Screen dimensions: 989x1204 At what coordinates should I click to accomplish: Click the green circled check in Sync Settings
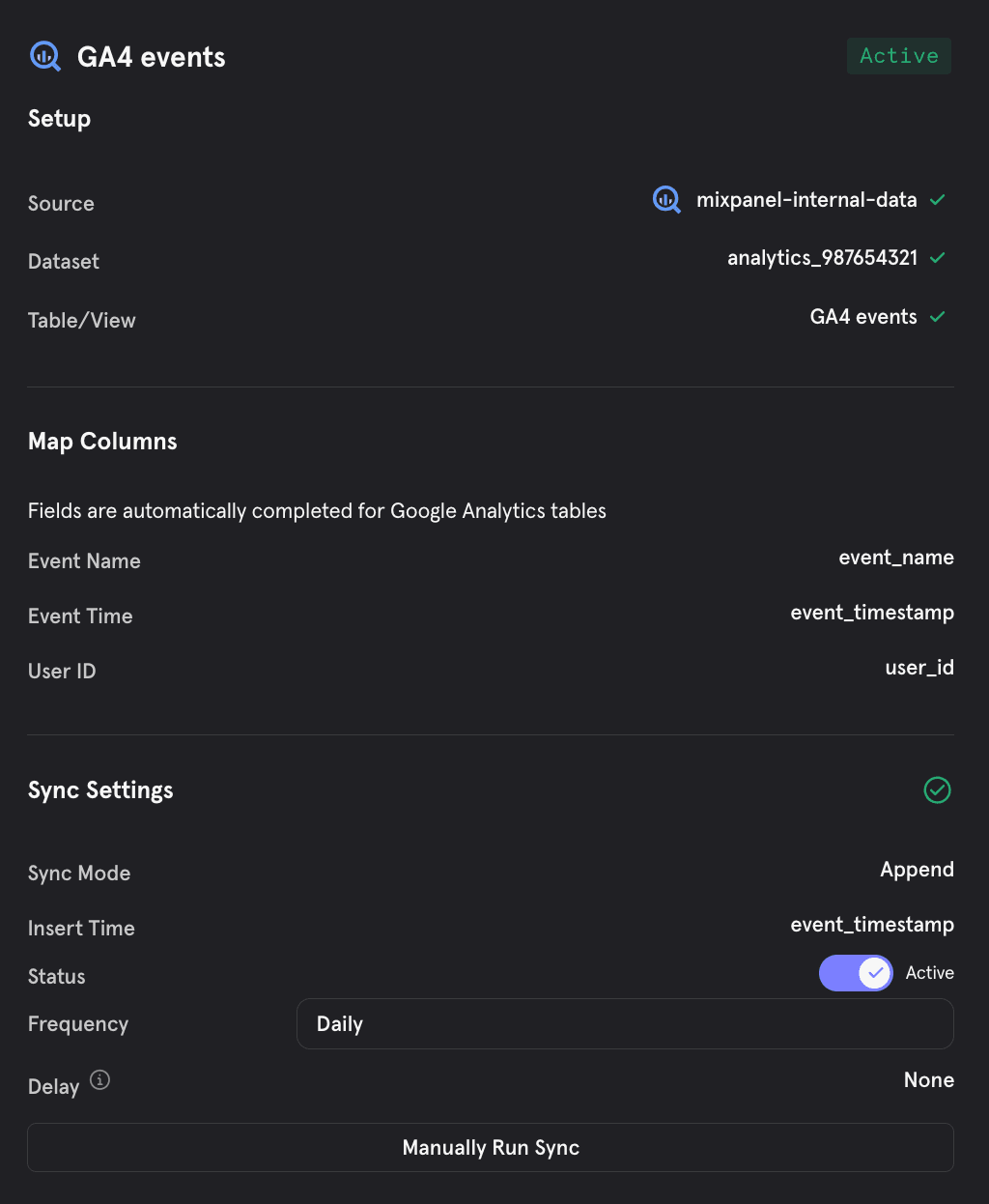pos(937,790)
